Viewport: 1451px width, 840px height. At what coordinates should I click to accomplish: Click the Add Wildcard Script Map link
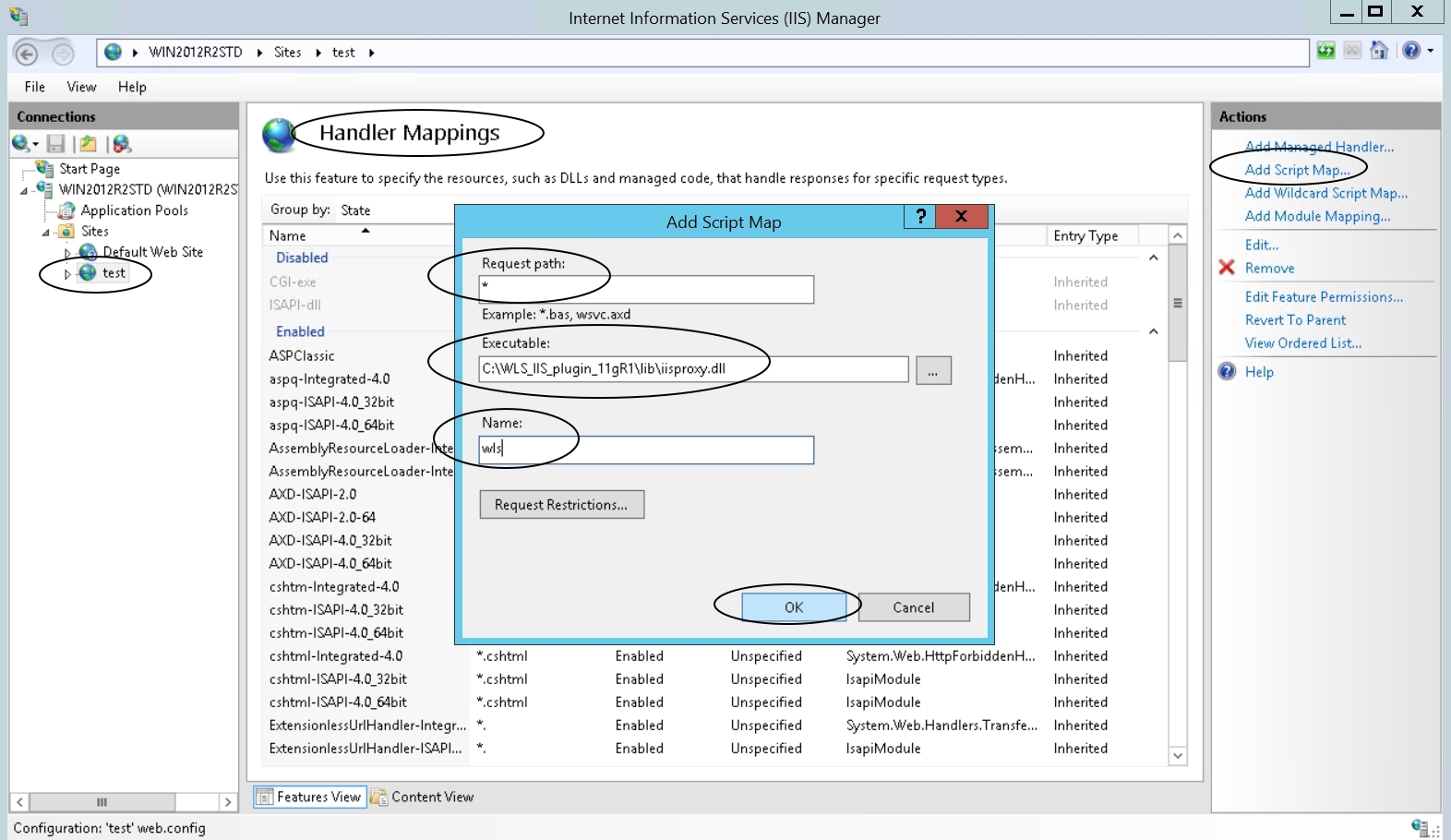(1326, 193)
